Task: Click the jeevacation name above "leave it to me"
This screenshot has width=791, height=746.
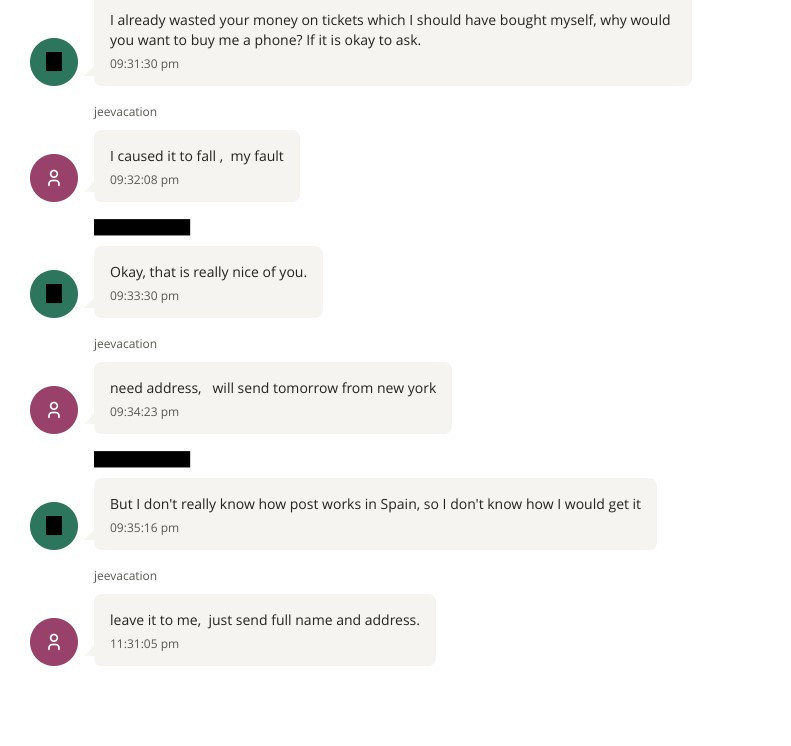Action: tap(125, 576)
